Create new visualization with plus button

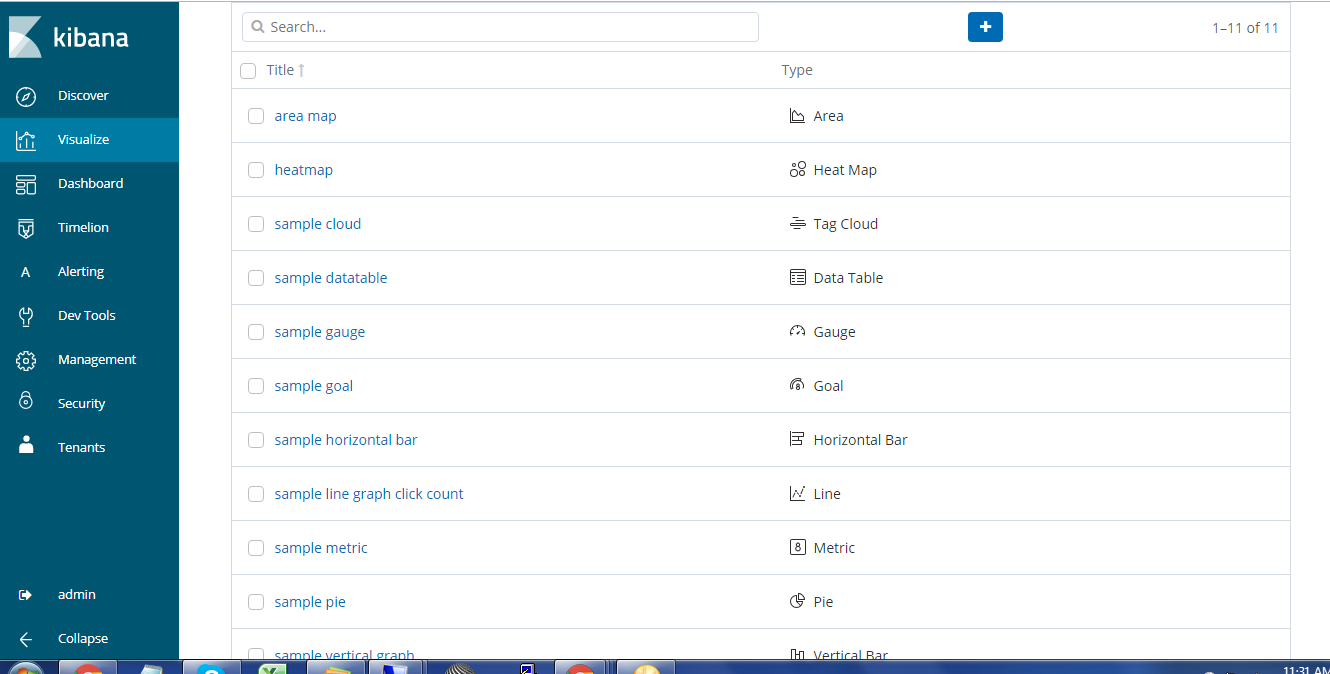[985, 27]
